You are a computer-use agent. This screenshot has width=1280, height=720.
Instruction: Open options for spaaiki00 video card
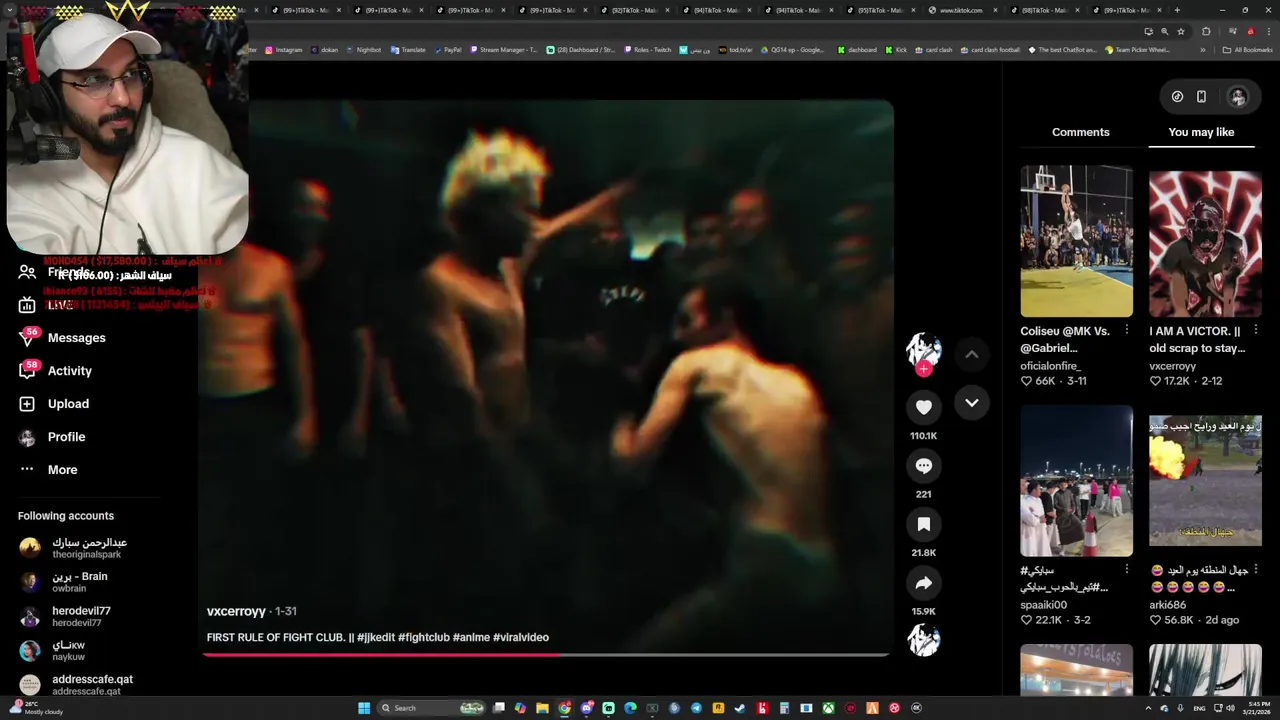(1127, 569)
